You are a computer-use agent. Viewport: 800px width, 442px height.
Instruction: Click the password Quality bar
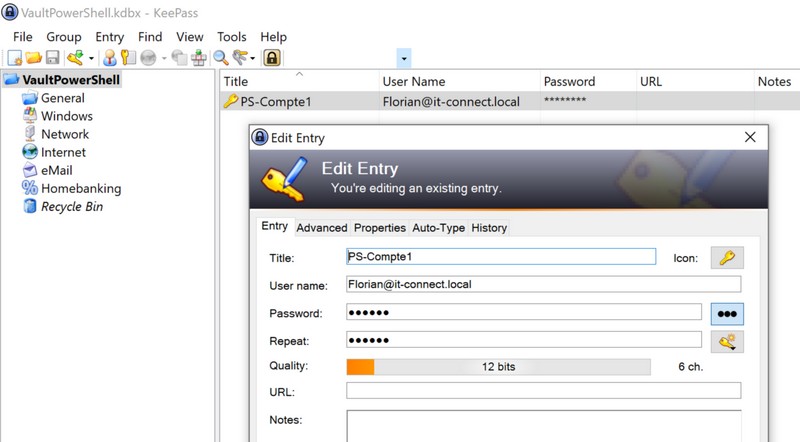click(x=498, y=367)
